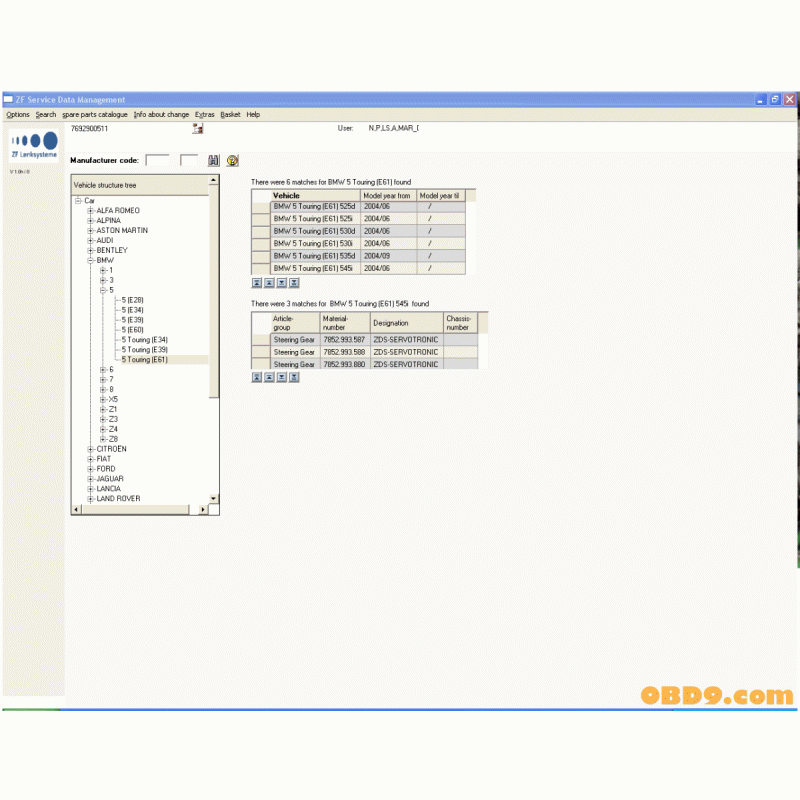Image resolution: width=800 pixels, height=800 pixels.
Task: Open Info about change menu
Action: 161,115
